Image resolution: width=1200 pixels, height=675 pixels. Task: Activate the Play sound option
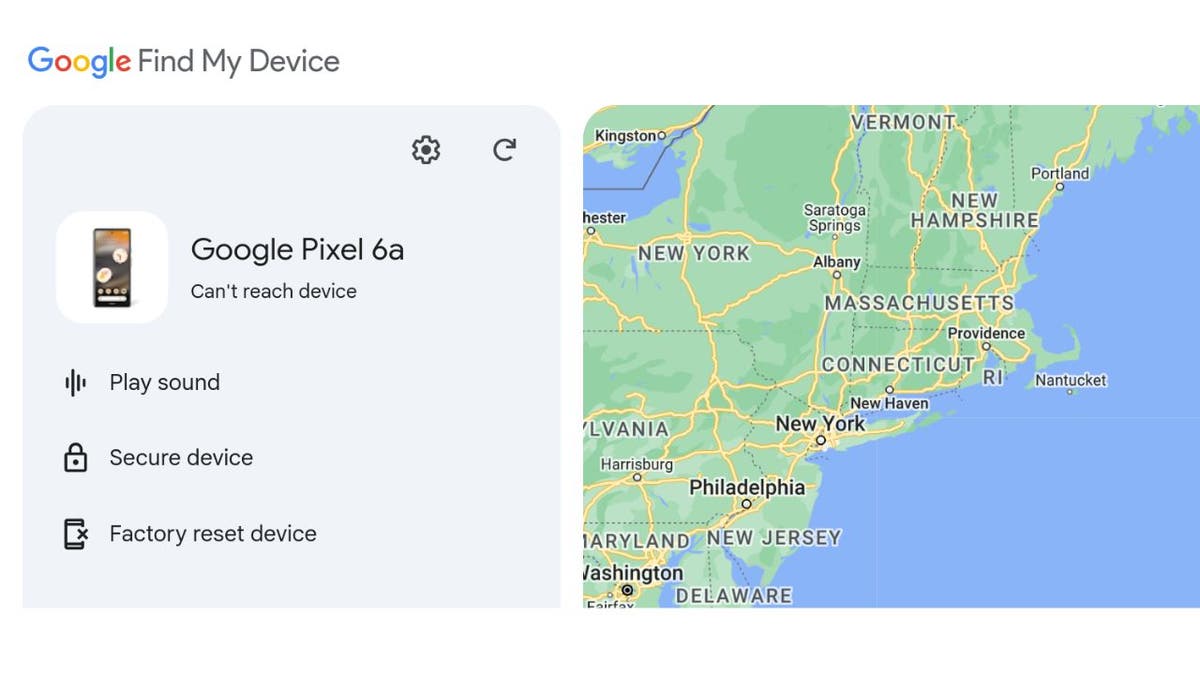click(x=164, y=382)
